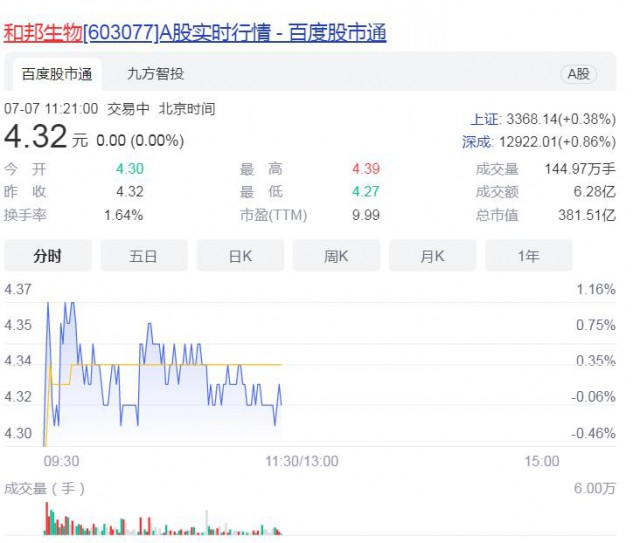Select the 分时 chart view
640x543 pixels.
(47, 257)
